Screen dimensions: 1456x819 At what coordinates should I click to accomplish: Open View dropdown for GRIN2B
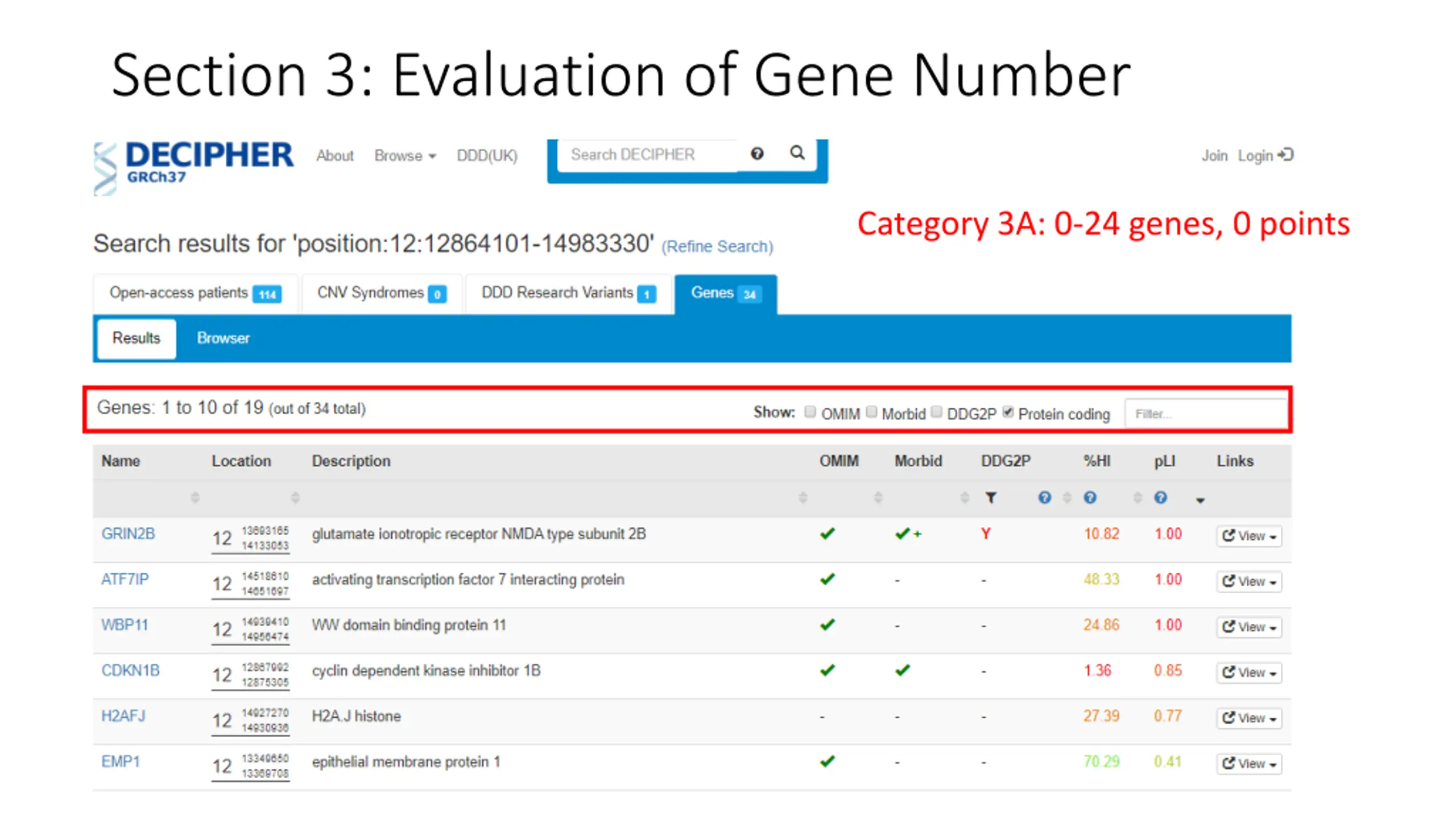point(1249,536)
